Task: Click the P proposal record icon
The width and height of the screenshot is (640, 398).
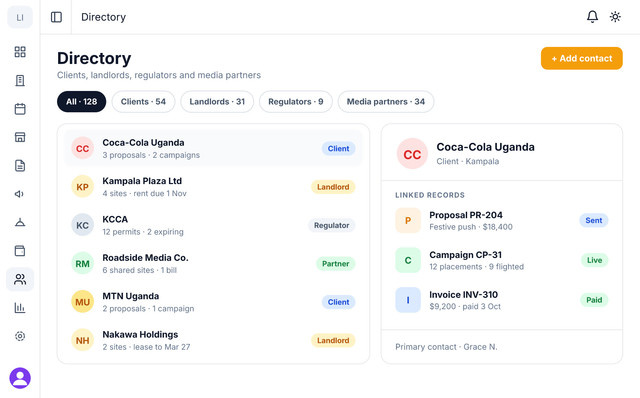Action: pos(408,220)
